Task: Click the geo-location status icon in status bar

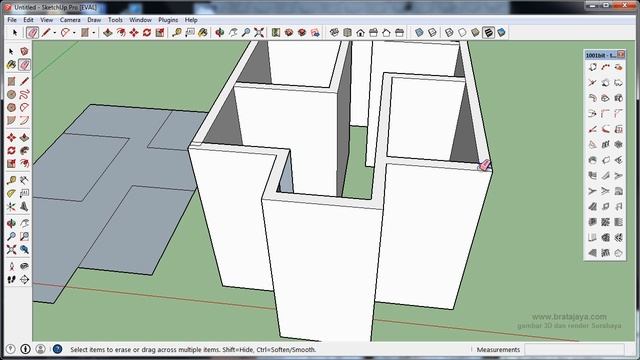Action: (11, 349)
